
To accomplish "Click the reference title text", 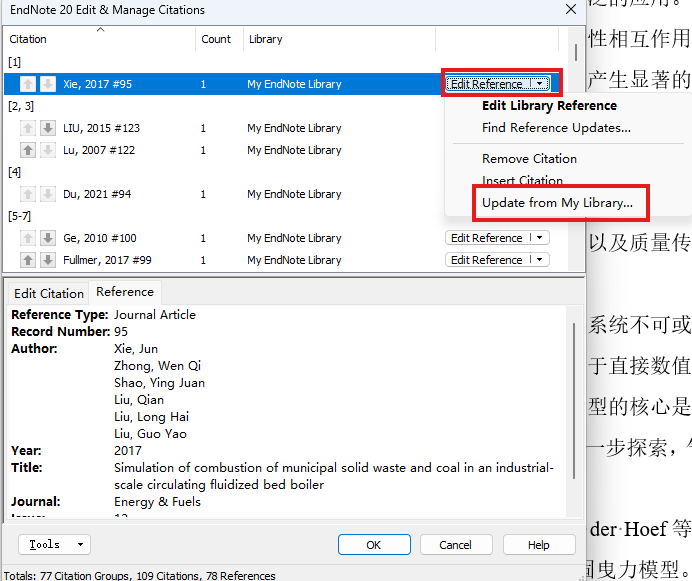I will click(334, 476).
